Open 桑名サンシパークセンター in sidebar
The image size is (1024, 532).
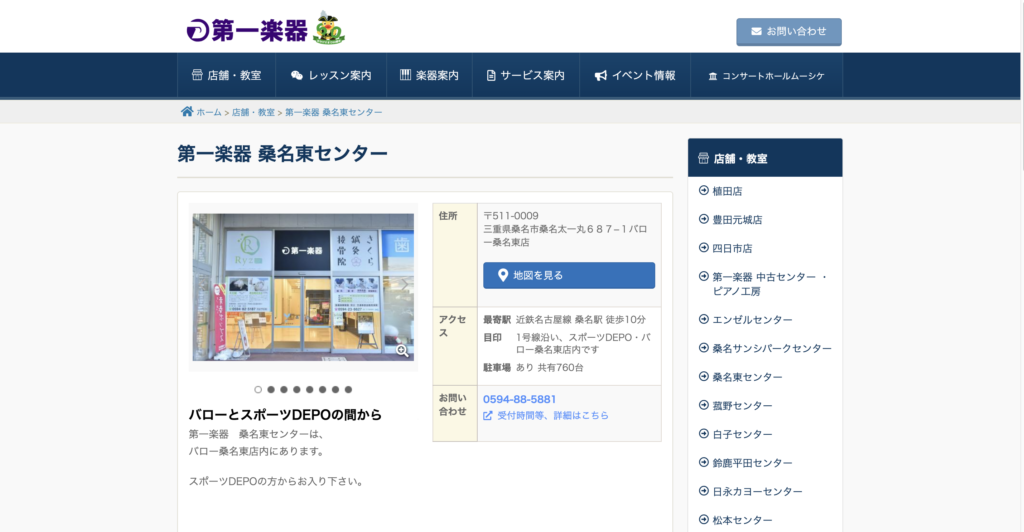(x=771, y=349)
